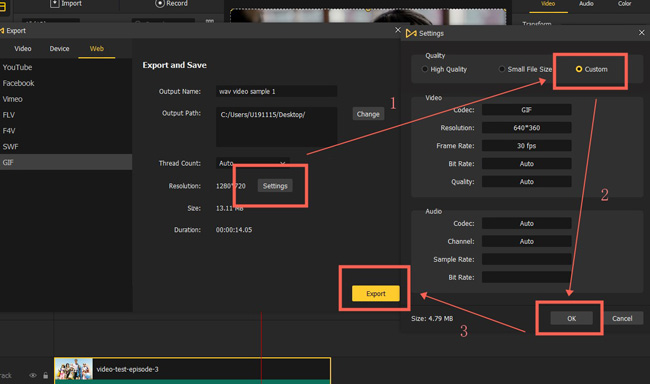Toggle the track lock icon
The height and width of the screenshot is (384, 650).
point(46,375)
